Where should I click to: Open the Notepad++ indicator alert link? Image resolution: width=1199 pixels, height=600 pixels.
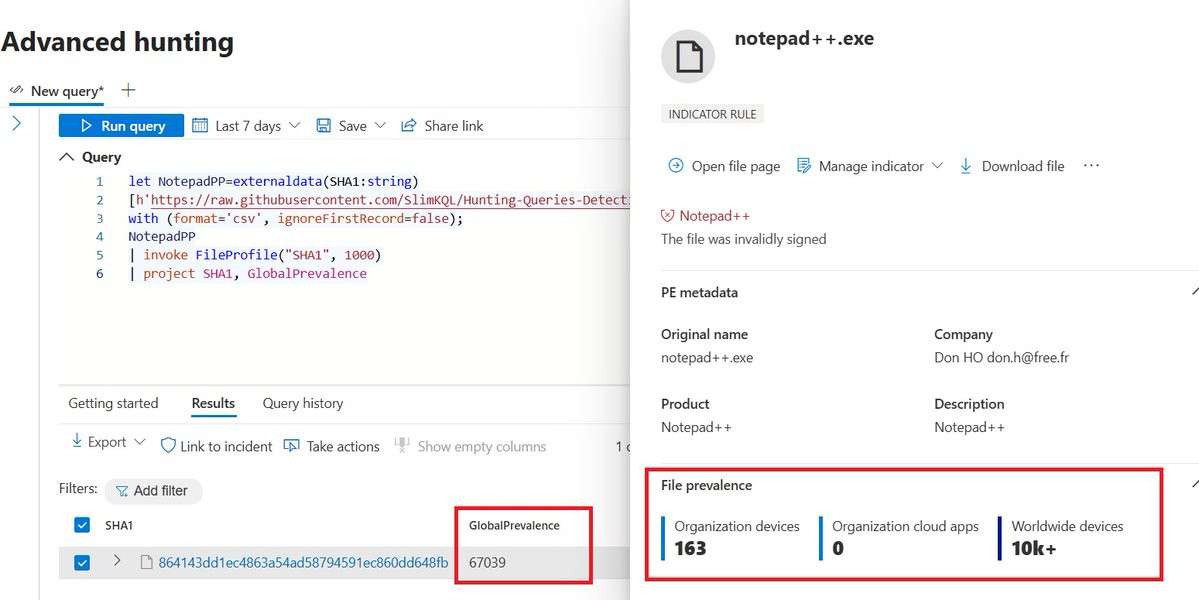[x=715, y=216]
